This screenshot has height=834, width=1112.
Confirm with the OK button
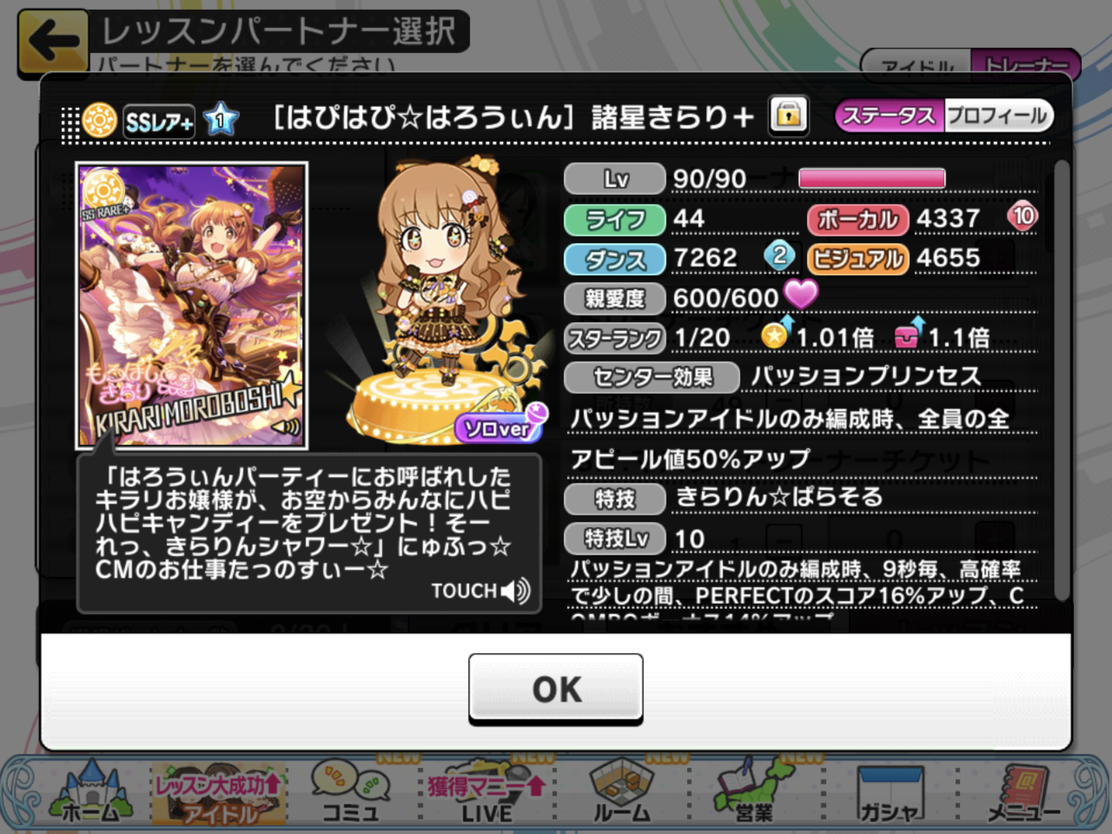coord(556,689)
